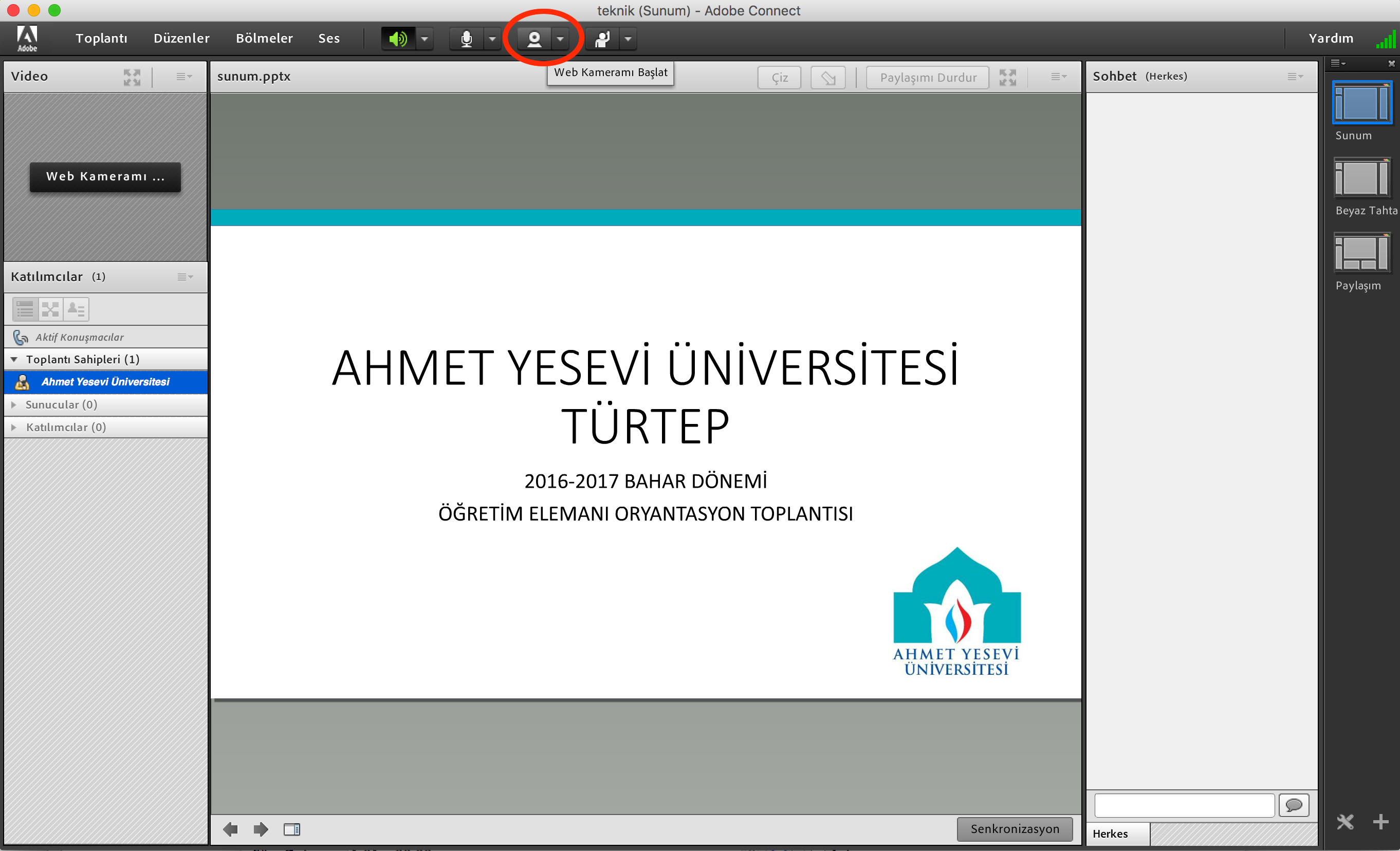
Task: Click the pointer tool icon
Action: (828, 78)
